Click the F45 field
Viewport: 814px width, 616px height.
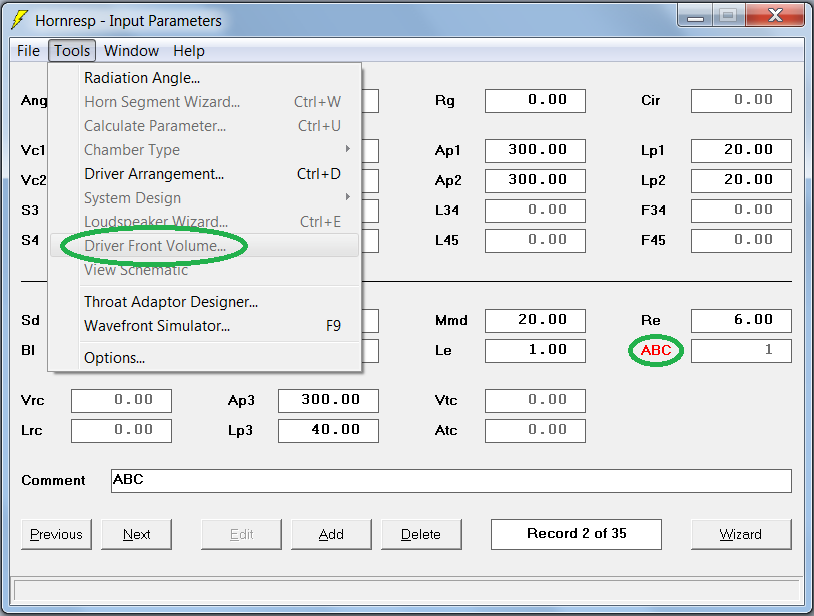click(x=741, y=241)
